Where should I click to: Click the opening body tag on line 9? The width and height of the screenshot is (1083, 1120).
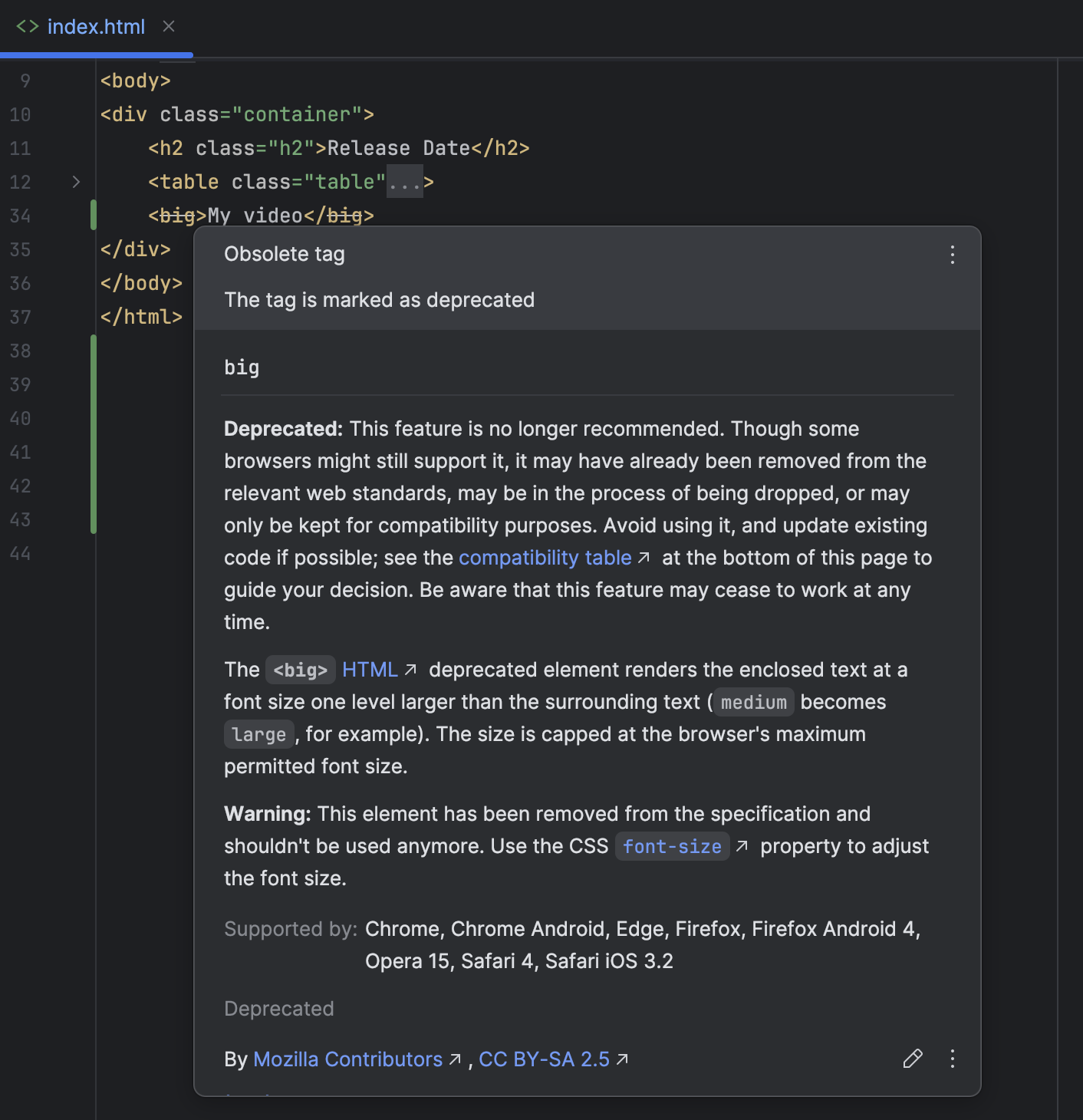136,81
